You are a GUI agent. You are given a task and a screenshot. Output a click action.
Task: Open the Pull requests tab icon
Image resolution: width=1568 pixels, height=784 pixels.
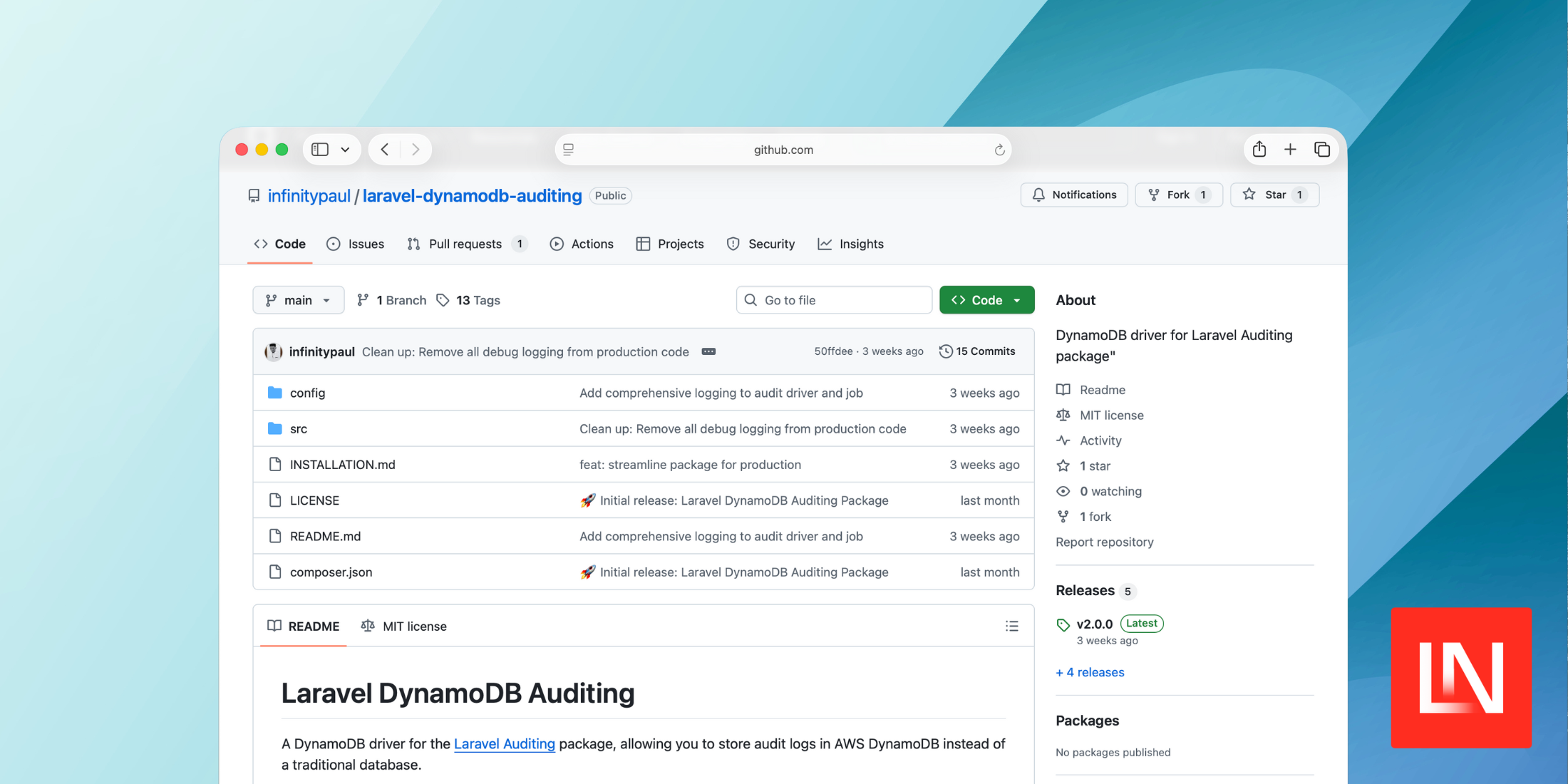(414, 244)
